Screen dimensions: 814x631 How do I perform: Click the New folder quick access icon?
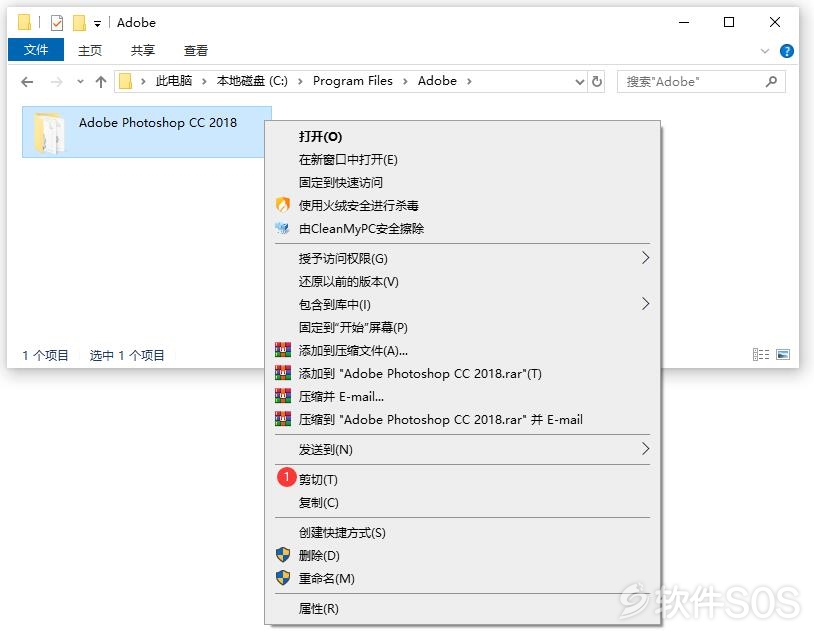coord(79,22)
